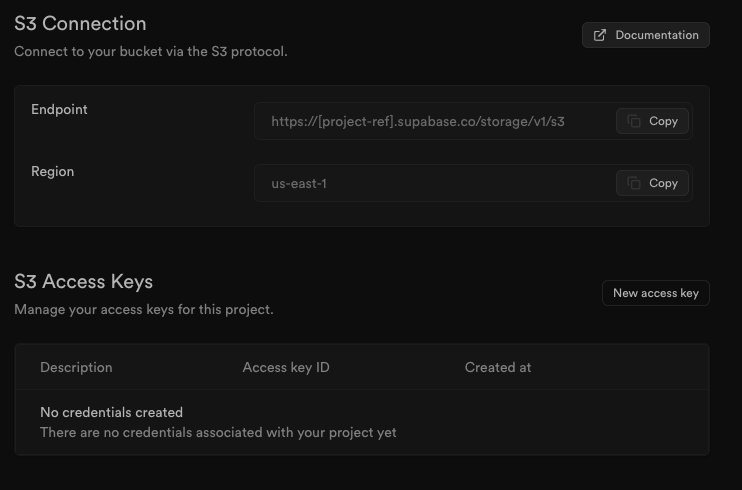Click the external link icon beside Documentation
742x490 pixels.
pos(600,35)
